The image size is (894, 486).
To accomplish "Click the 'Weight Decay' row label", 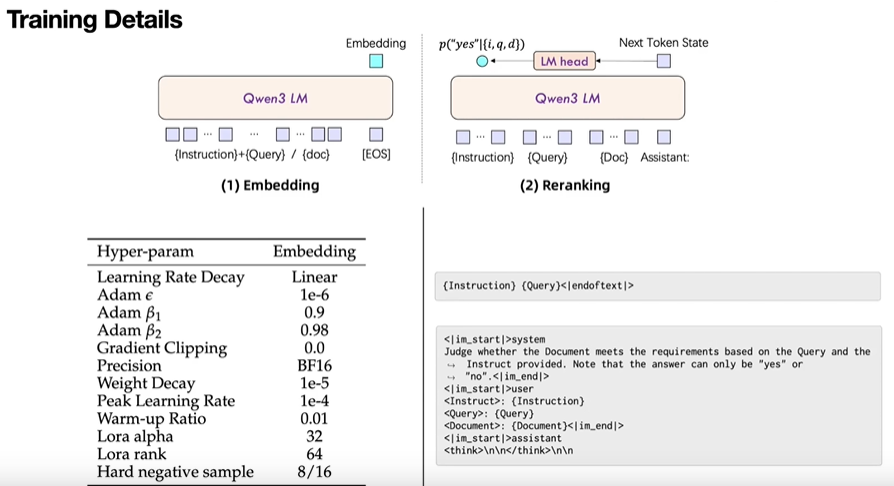I will click(146, 383).
